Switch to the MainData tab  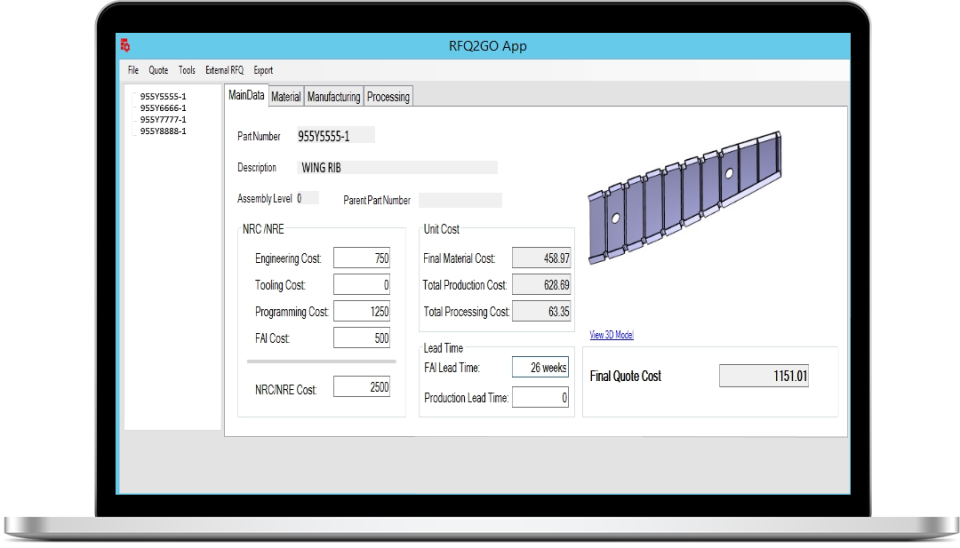(246, 96)
